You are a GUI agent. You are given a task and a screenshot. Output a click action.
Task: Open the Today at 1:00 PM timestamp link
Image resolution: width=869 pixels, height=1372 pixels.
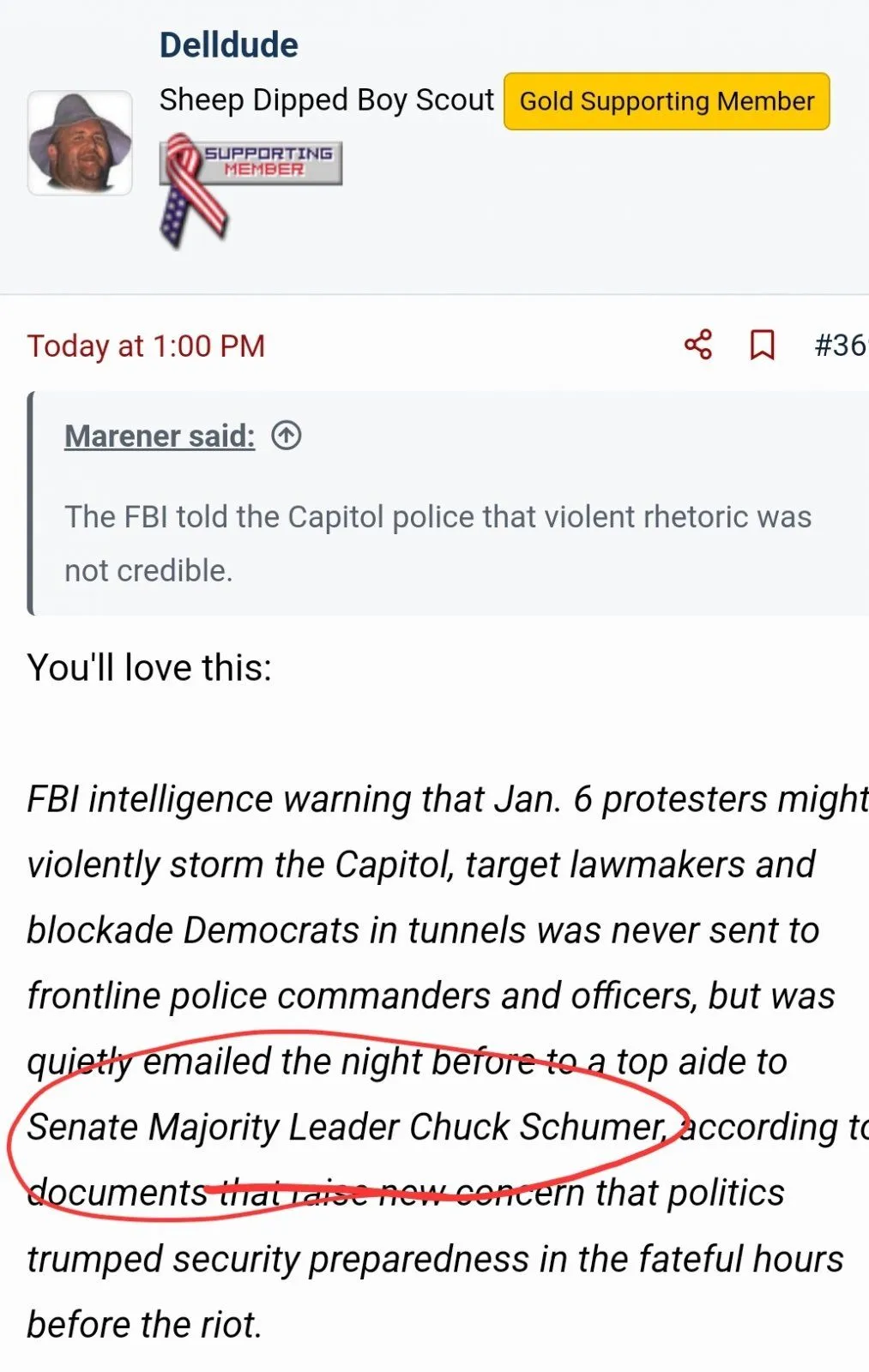click(x=146, y=346)
